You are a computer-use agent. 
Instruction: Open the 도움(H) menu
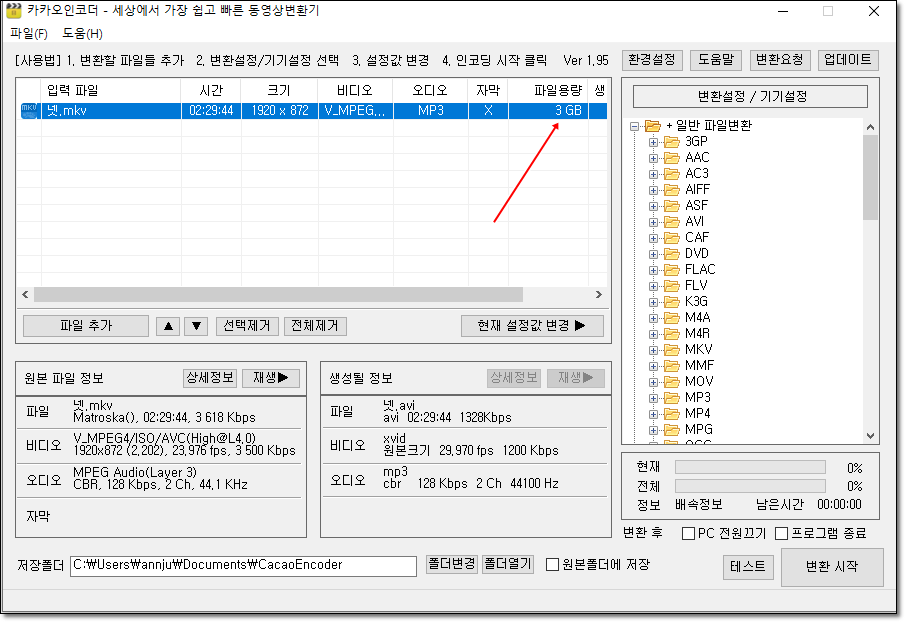click(x=83, y=33)
